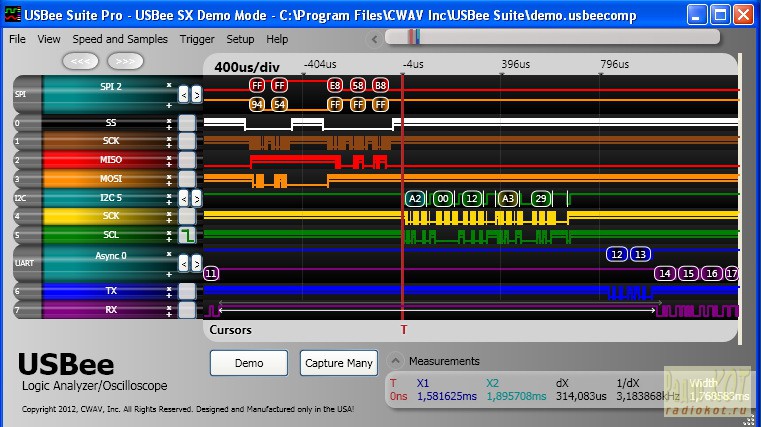Screen dimensions: 761x427
Task: Click the X2 value 1,895708ms
Action: [x=516, y=396]
